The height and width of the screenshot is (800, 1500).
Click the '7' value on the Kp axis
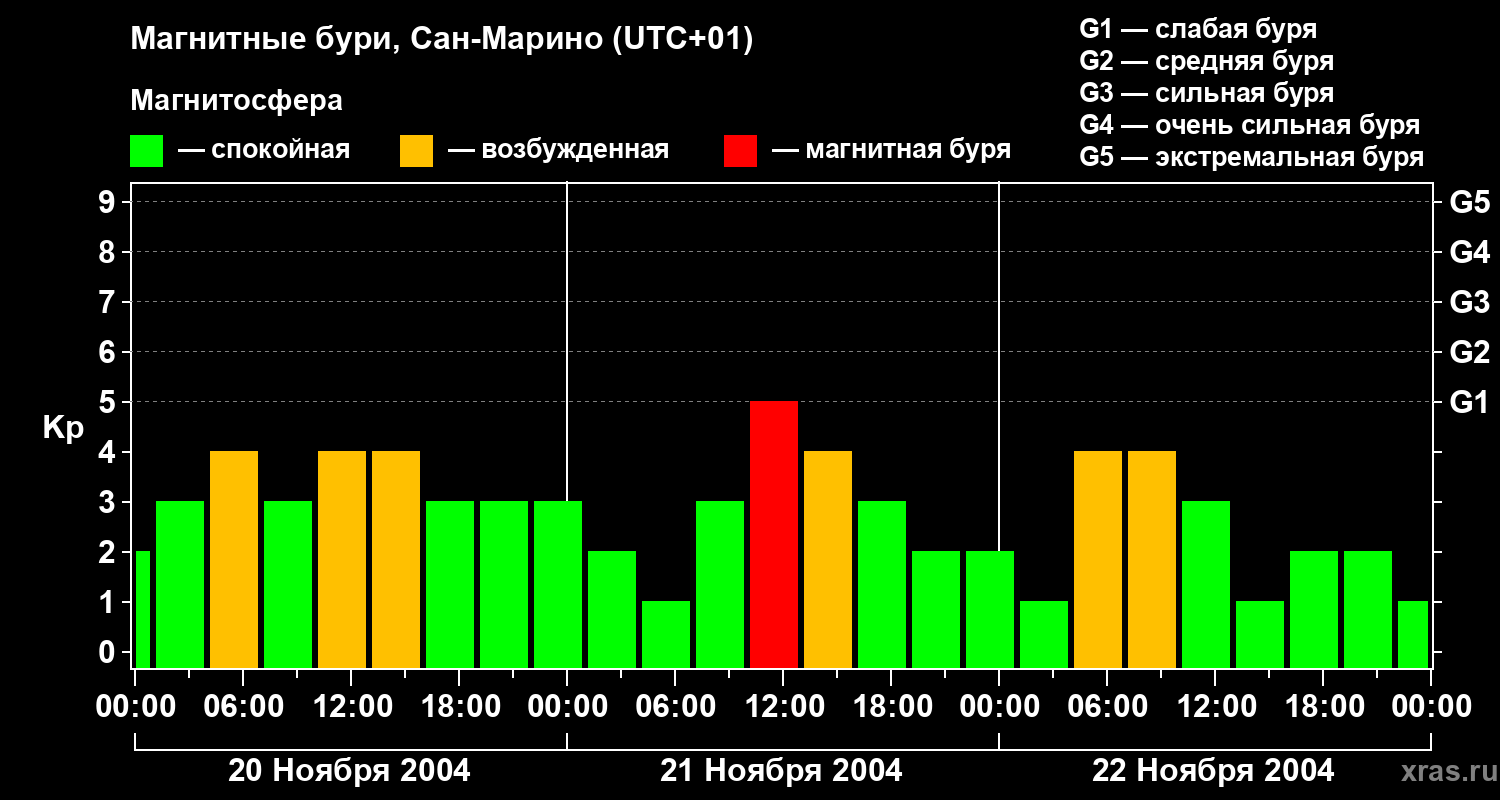pos(109,302)
